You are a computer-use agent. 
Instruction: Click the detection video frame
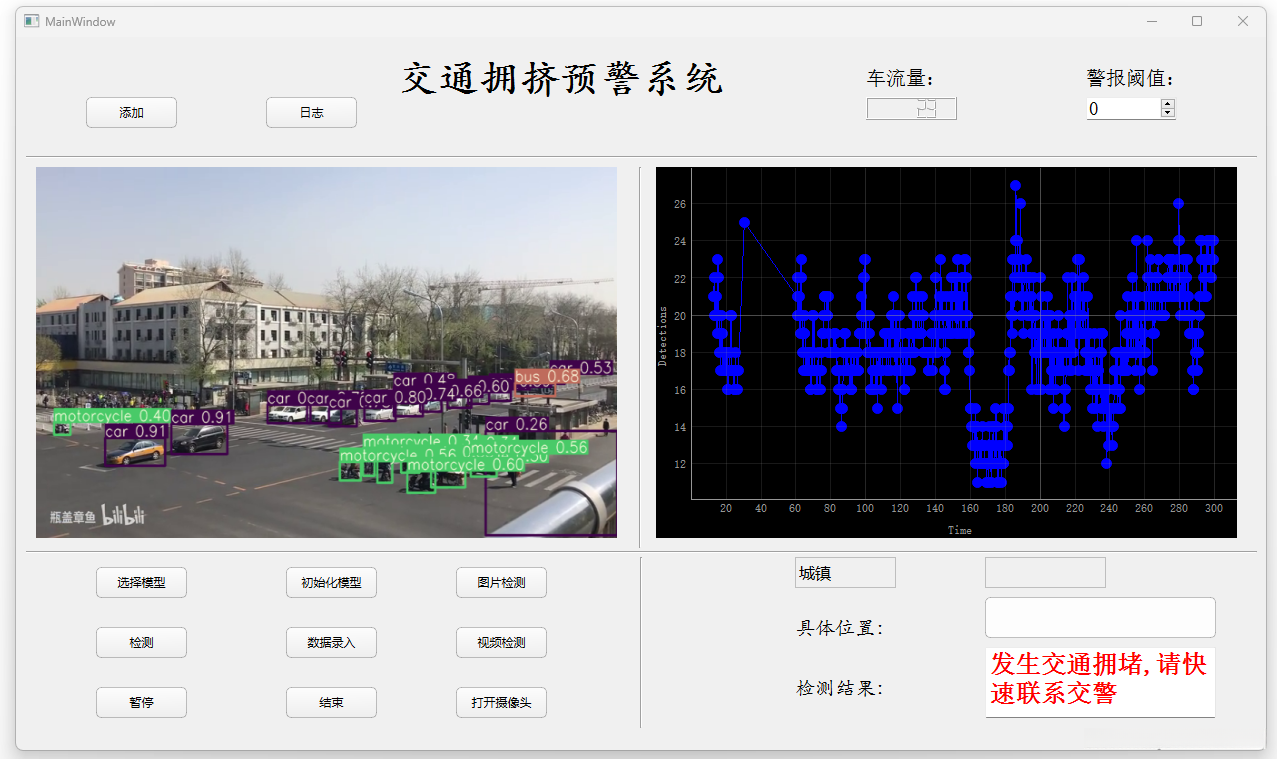point(326,352)
